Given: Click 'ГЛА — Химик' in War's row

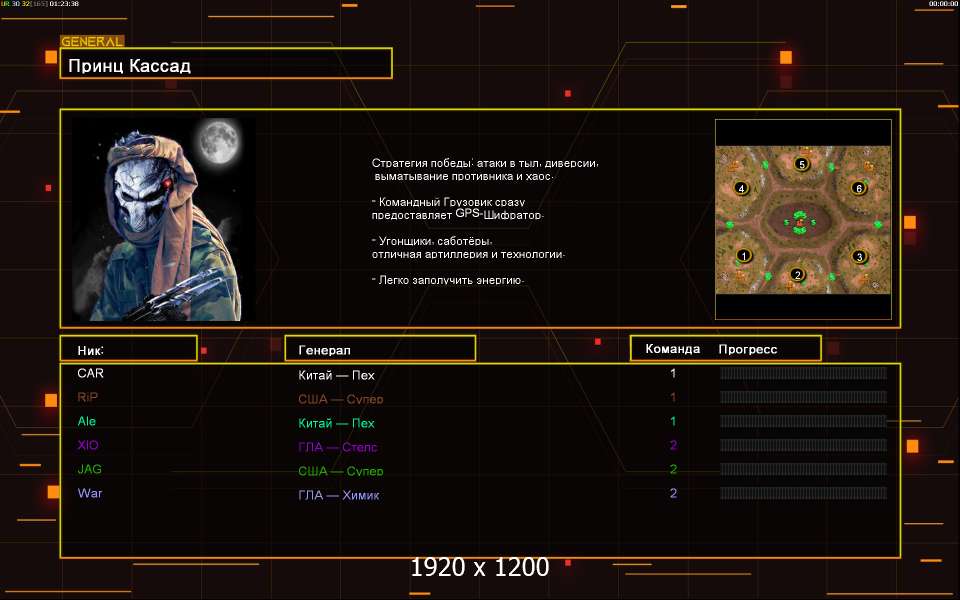Looking at the screenshot, I should point(339,495).
